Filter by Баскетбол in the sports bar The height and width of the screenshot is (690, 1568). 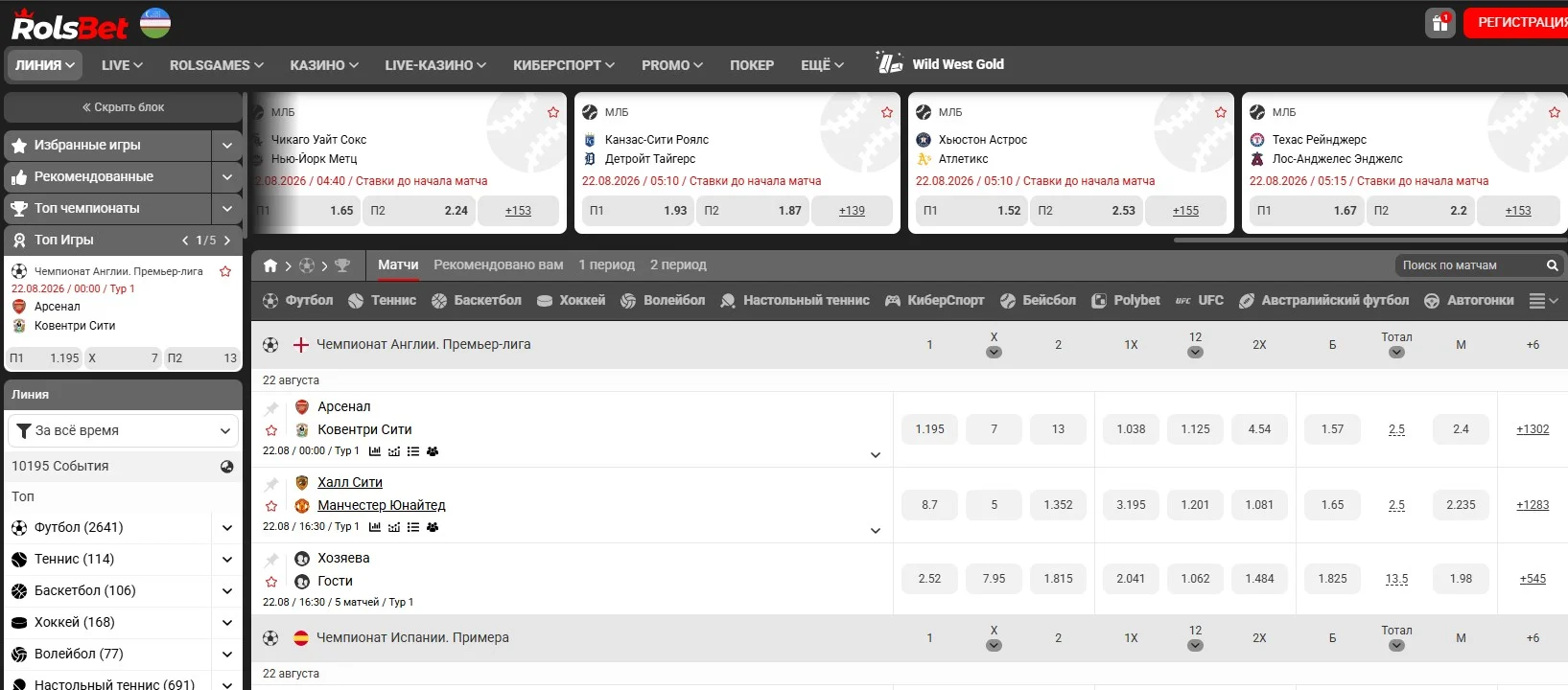pos(477,301)
